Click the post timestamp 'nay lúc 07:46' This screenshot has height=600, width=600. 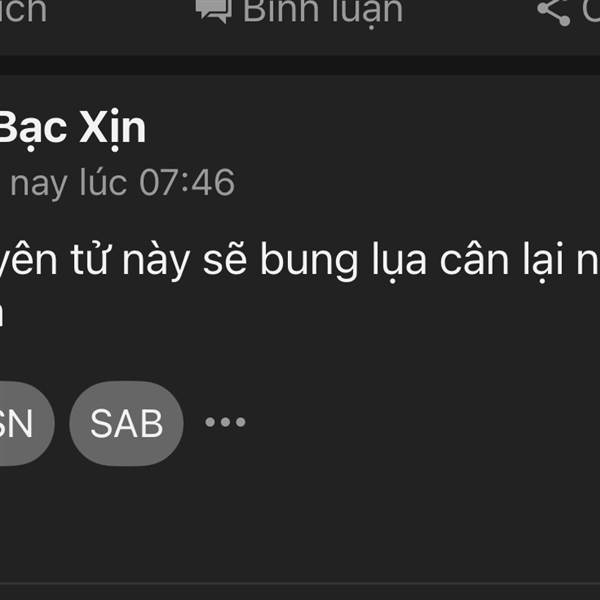(122, 183)
